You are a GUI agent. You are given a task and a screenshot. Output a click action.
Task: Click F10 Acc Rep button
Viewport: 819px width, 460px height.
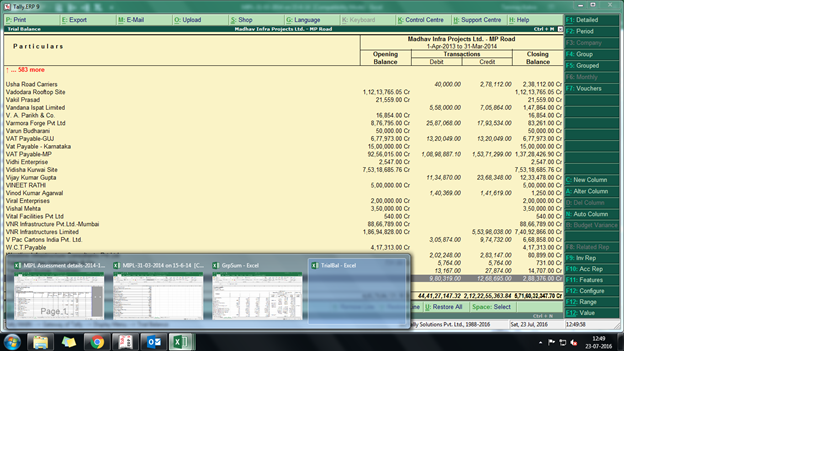tap(592, 269)
